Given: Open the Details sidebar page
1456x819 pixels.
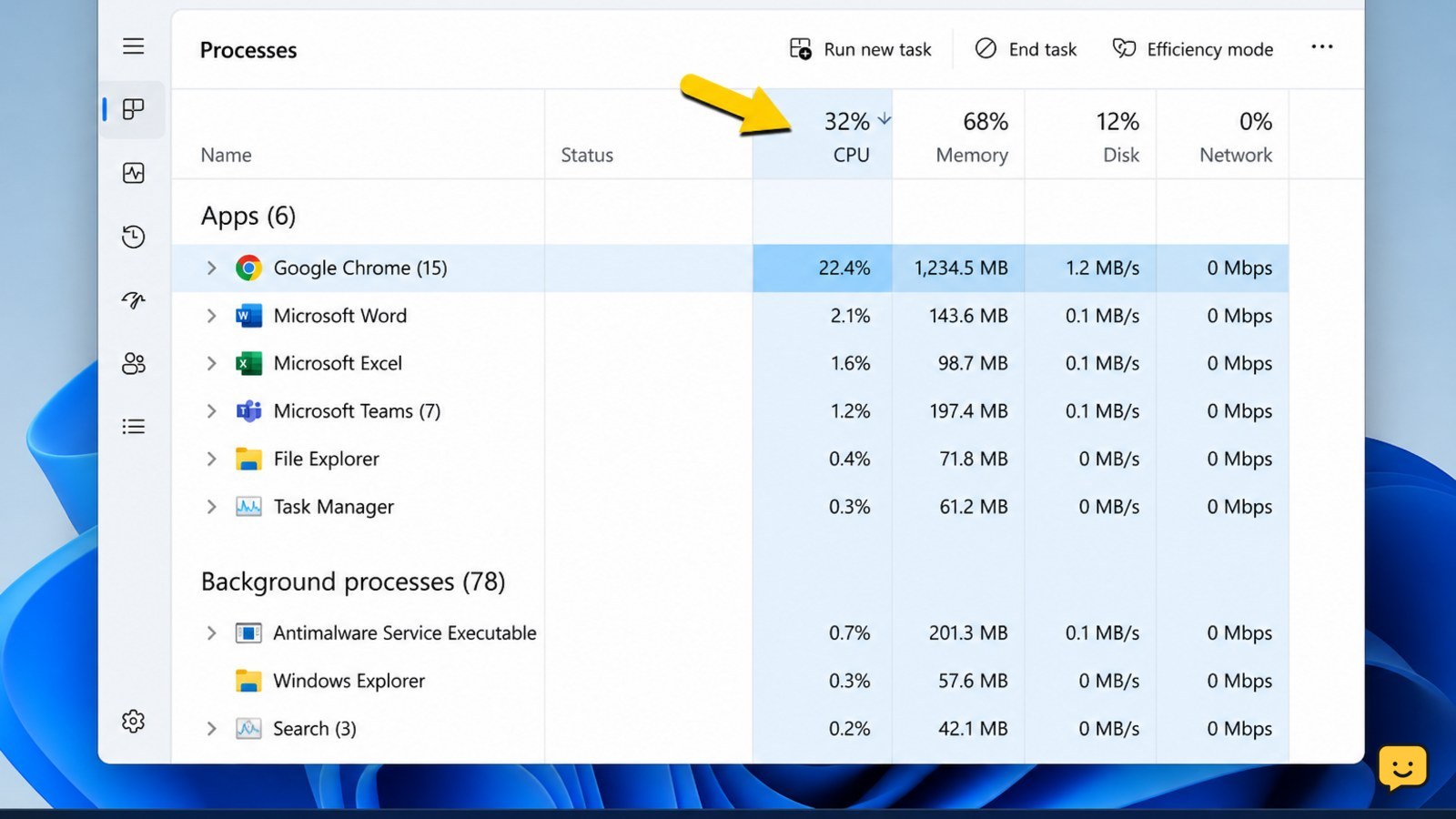Looking at the screenshot, I should (x=133, y=426).
